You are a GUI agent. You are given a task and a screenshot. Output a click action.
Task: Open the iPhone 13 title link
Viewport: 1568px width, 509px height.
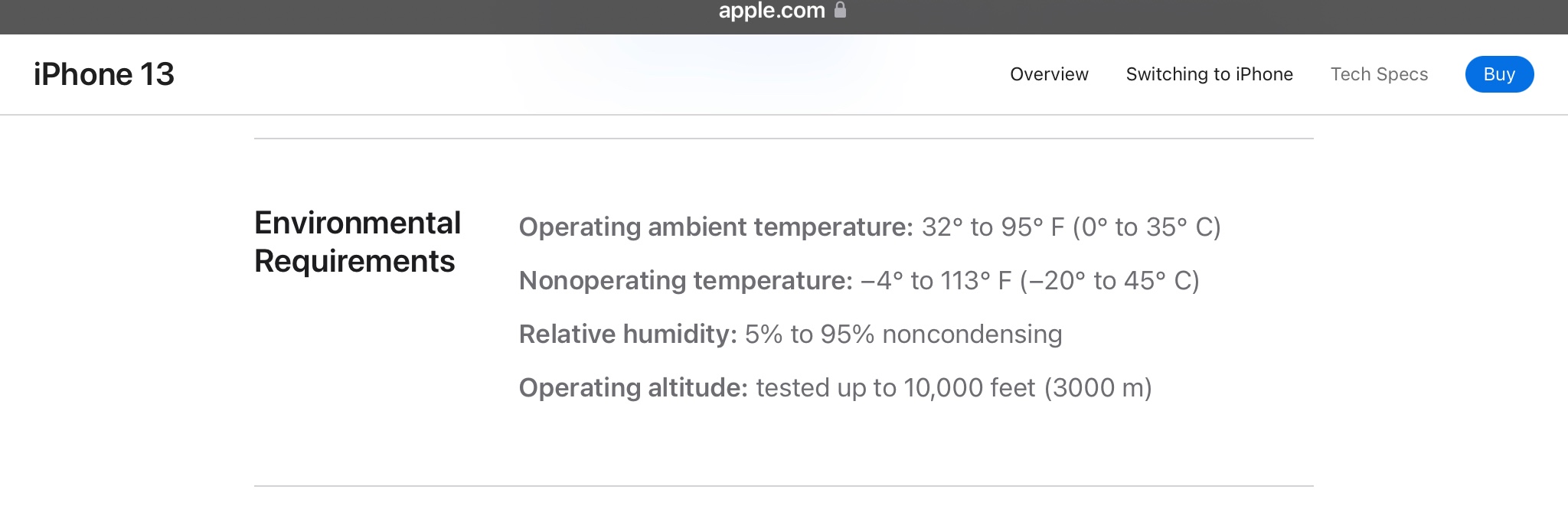[x=104, y=74]
